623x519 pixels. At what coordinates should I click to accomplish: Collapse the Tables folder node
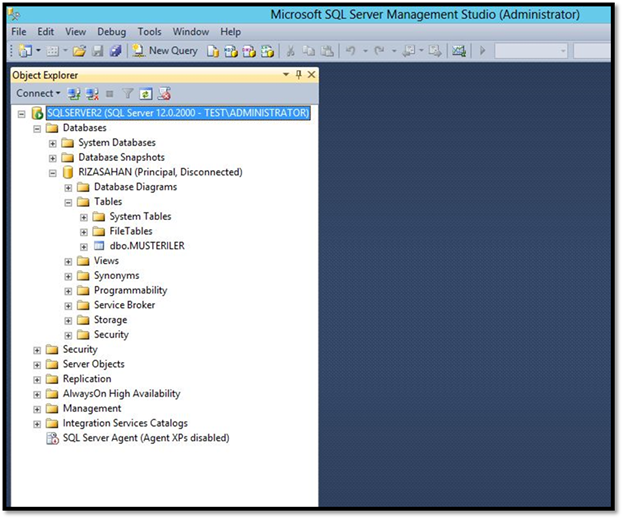click(x=68, y=202)
